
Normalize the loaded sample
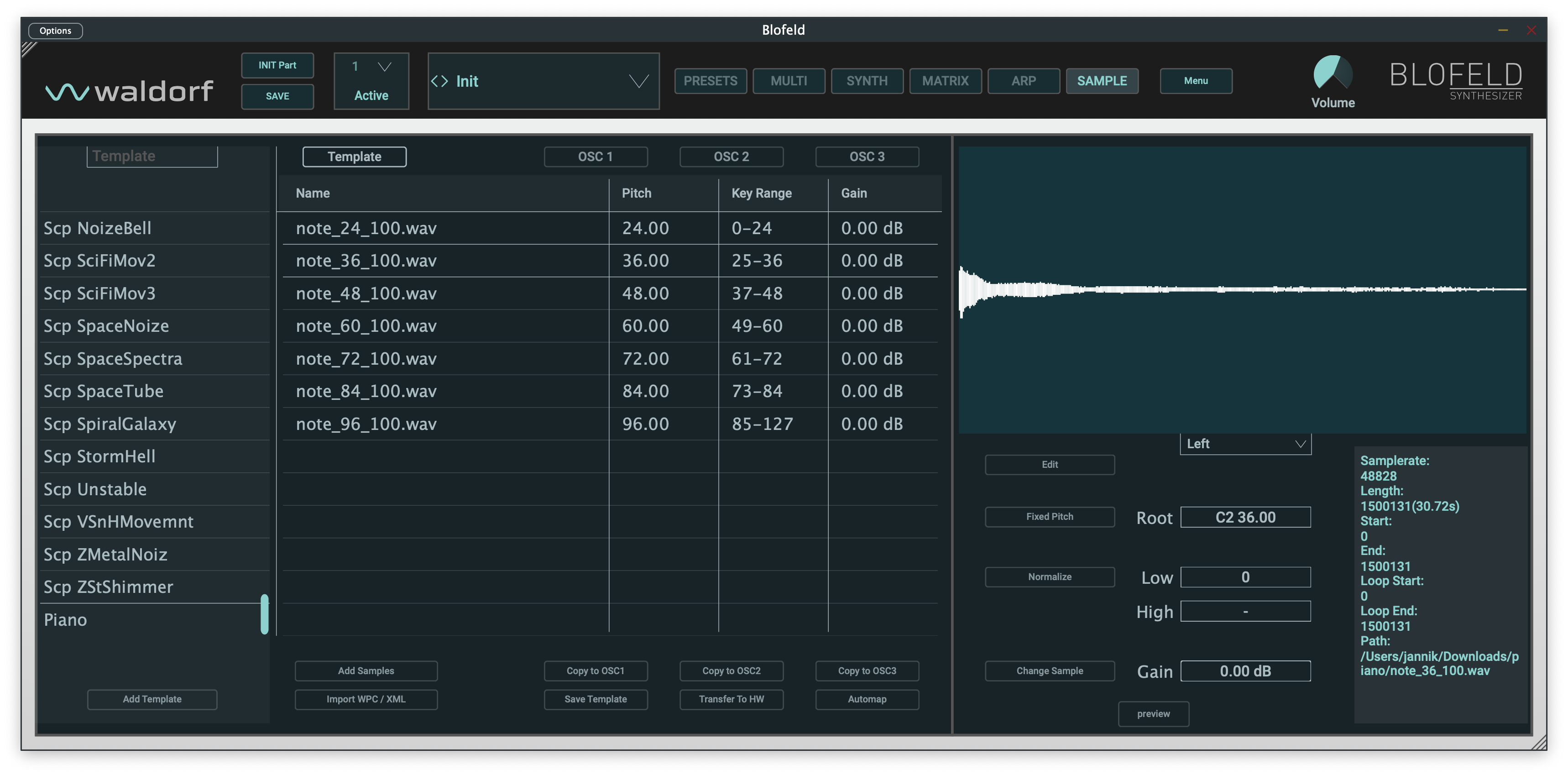tap(1050, 576)
